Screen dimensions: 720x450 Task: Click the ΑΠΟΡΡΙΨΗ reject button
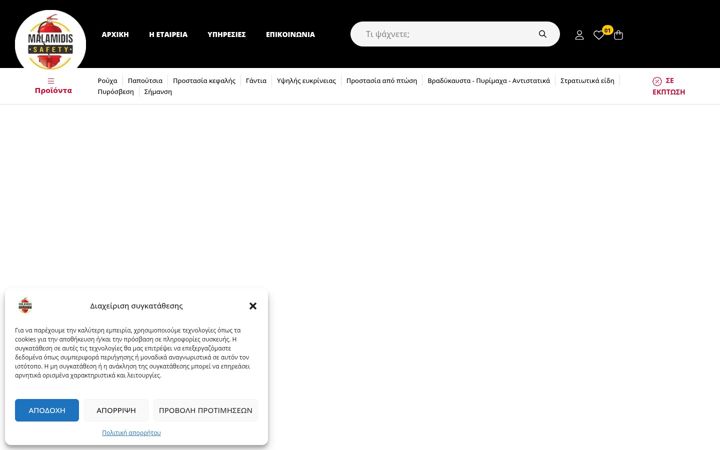click(116, 410)
